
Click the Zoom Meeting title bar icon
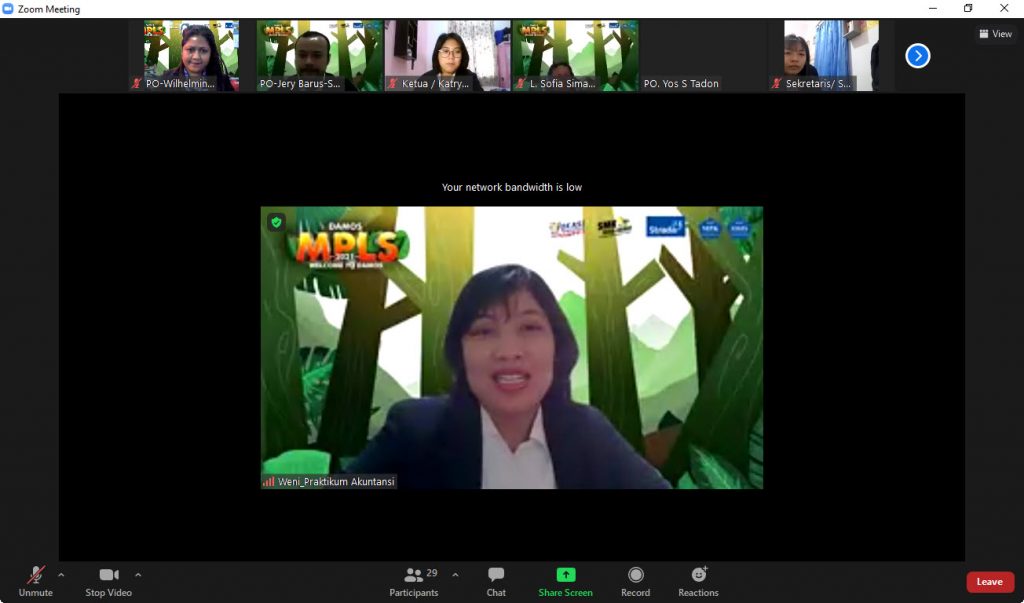[9, 9]
